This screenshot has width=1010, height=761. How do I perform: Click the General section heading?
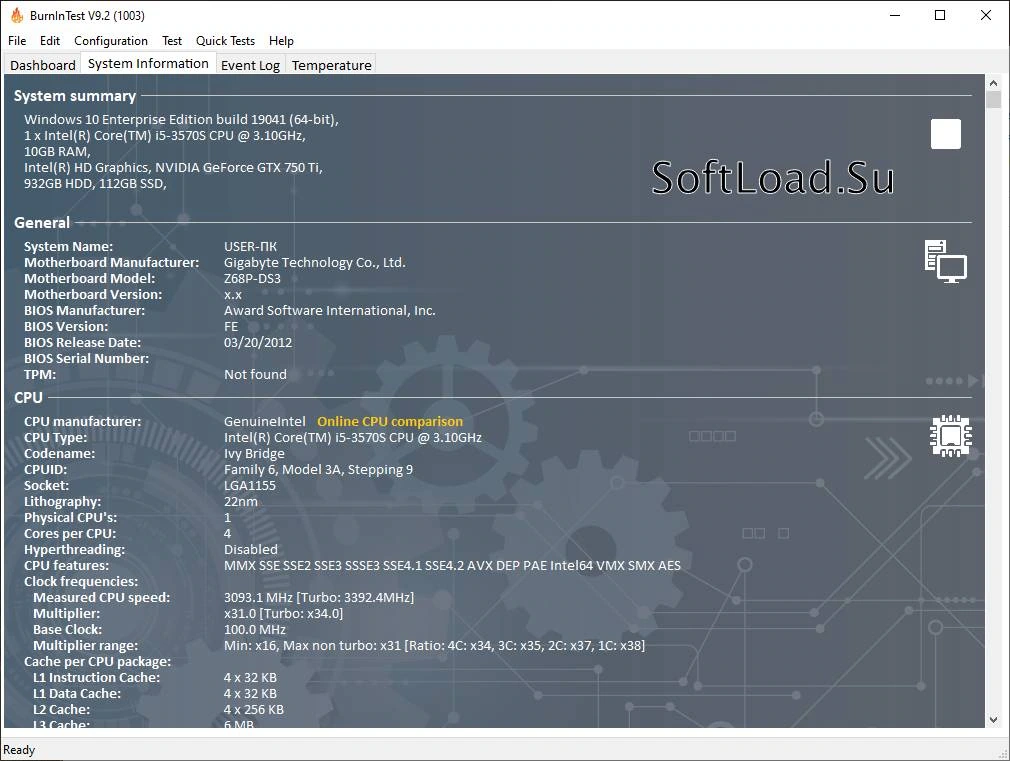pyautogui.click(x=42, y=223)
